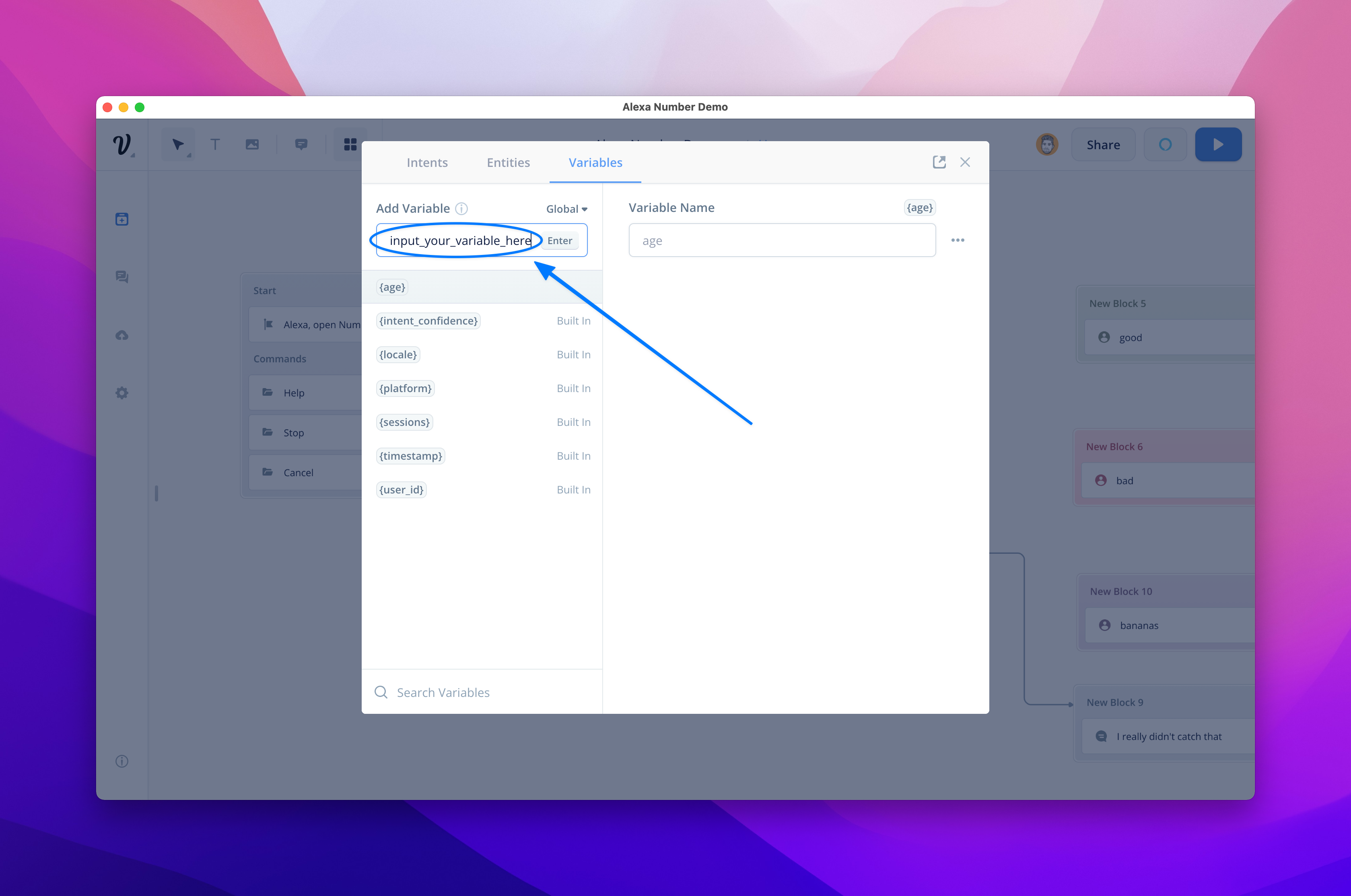Select the pointer cursor tool

[178, 144]
